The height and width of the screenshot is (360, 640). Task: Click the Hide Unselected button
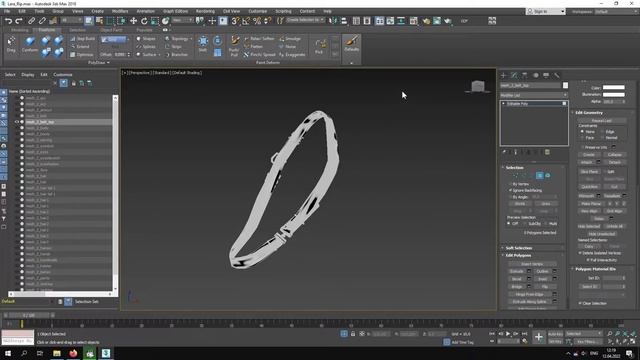click(602, 234)
